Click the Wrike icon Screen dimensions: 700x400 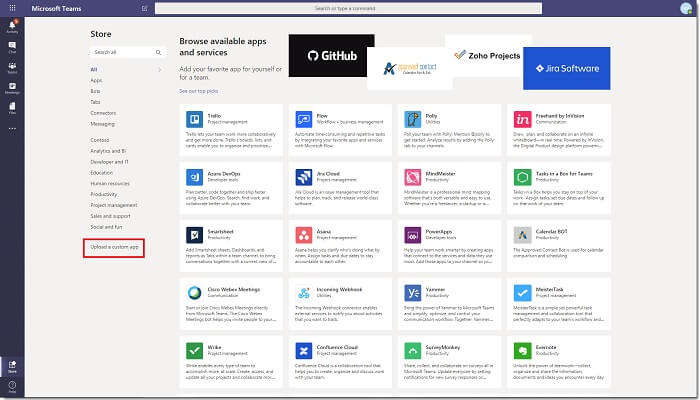194,351
